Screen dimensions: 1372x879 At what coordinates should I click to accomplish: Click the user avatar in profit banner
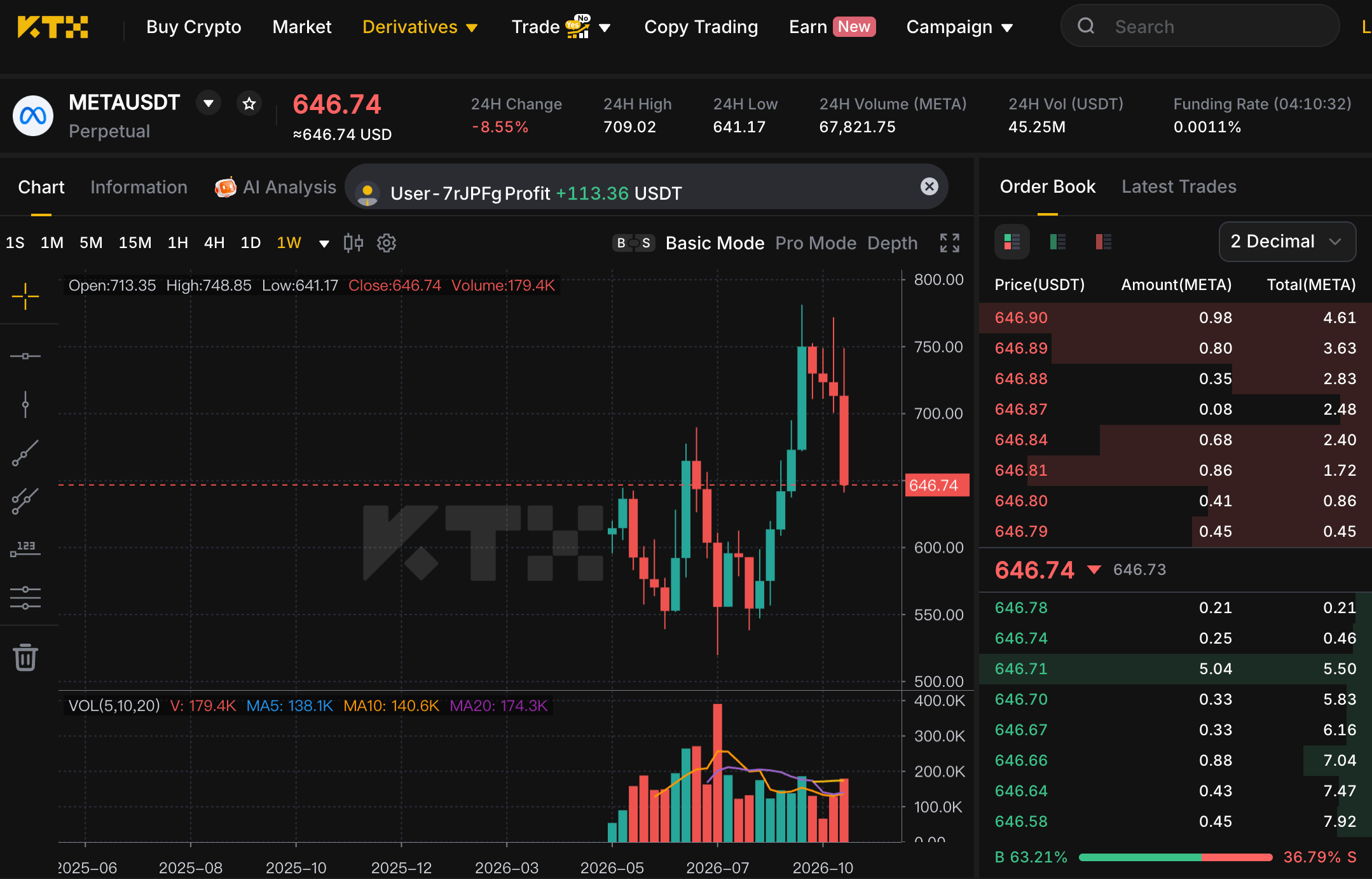coord(367,193)
